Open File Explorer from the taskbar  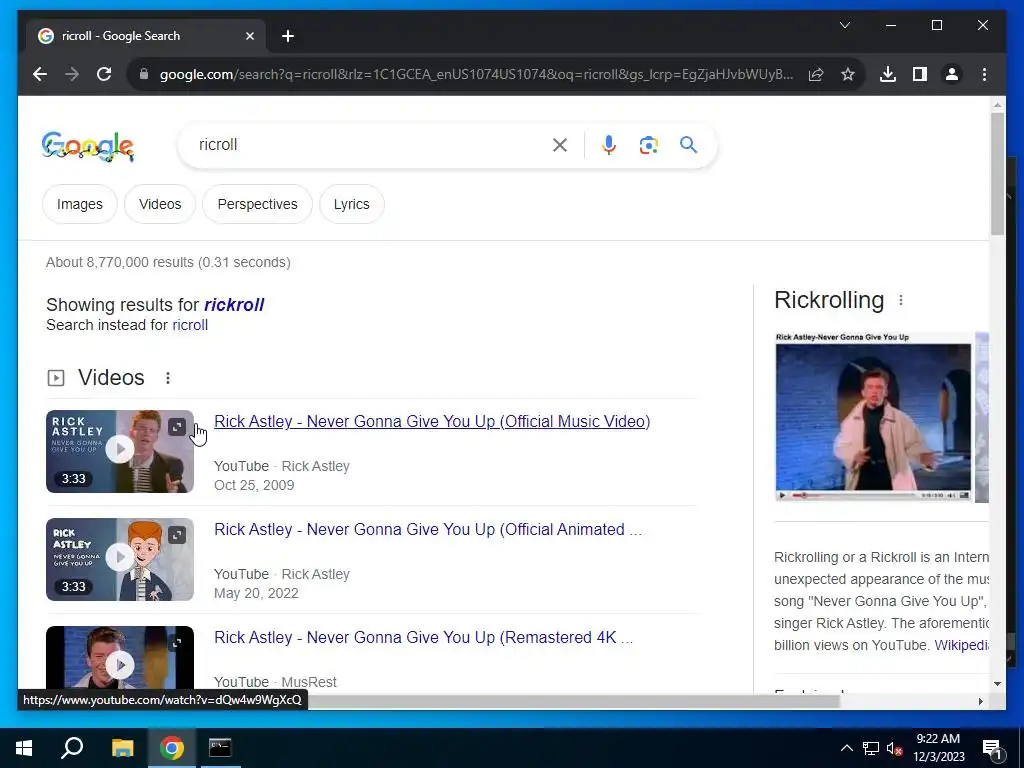[x=122, y=748]
